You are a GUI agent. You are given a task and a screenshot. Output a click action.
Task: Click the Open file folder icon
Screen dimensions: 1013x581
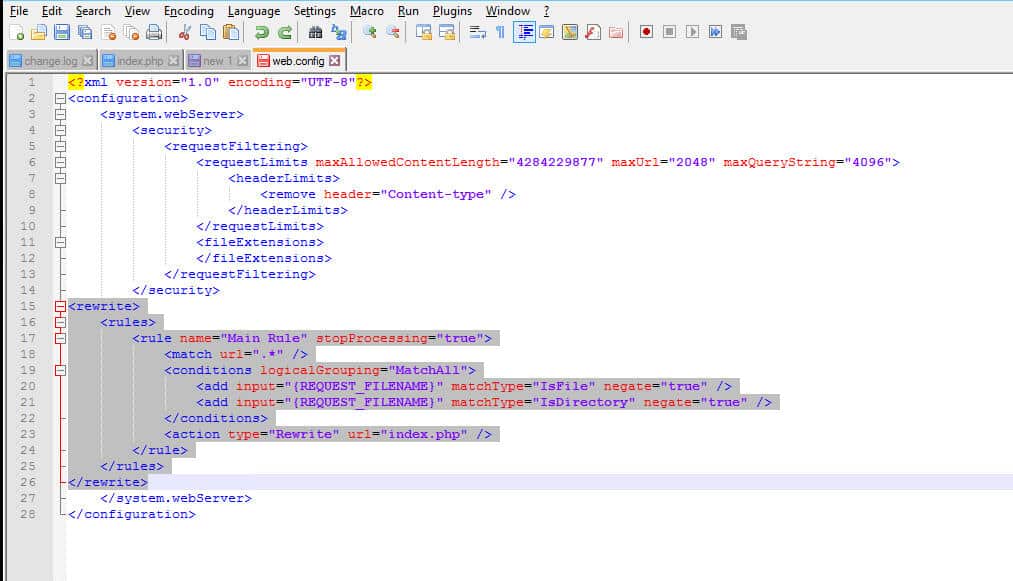[39, 32]
